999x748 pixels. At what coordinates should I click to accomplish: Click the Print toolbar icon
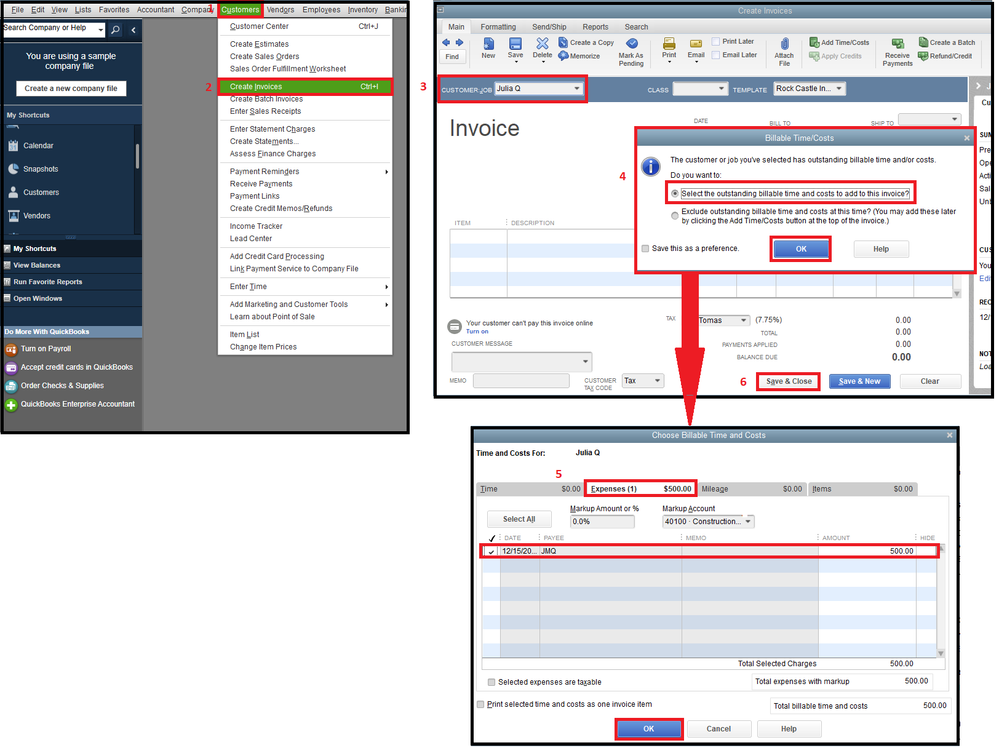[x=669, y=43]
